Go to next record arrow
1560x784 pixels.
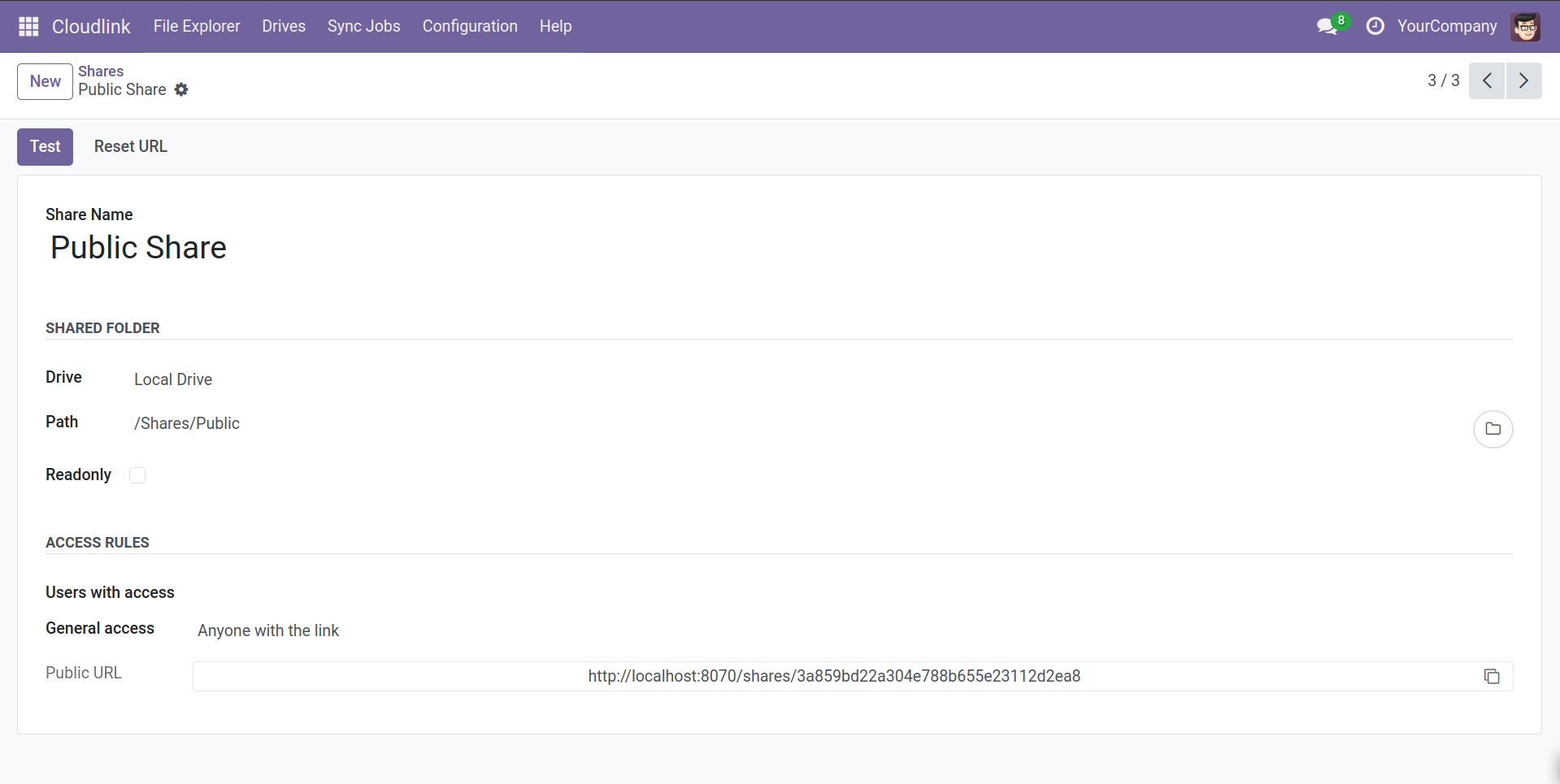pos(1523,81)
